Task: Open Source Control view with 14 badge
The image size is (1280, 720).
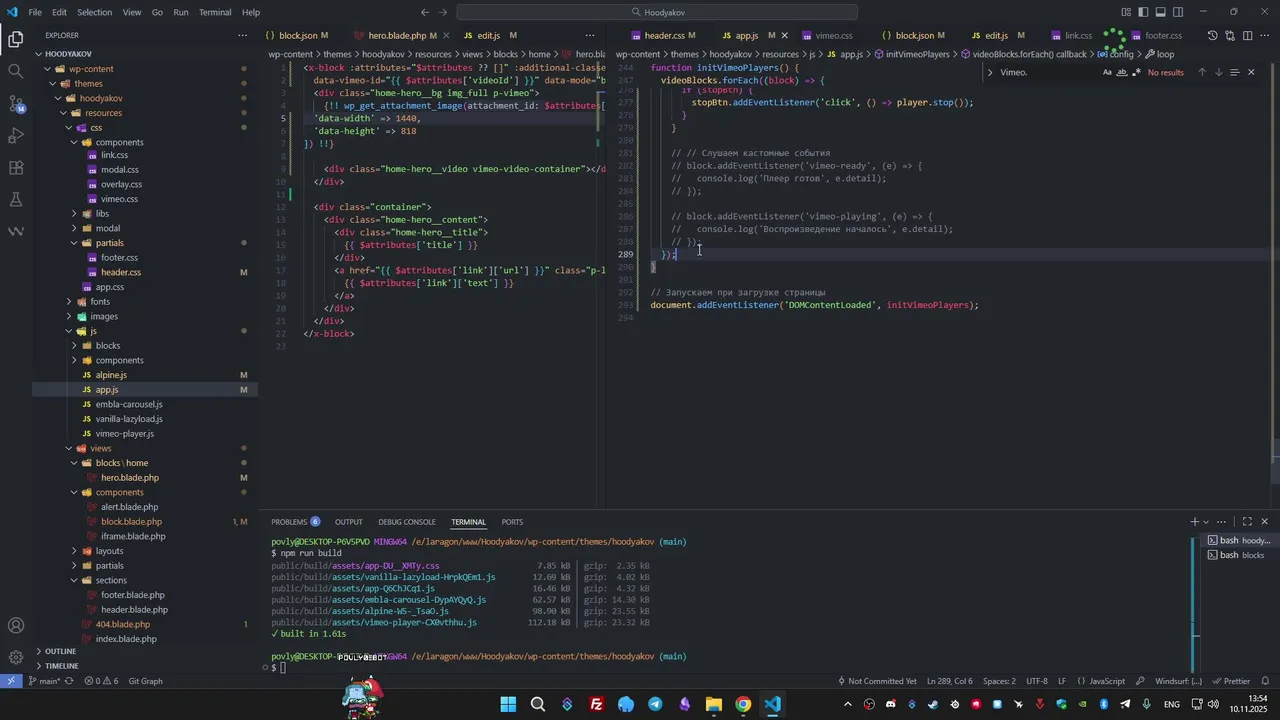Action: [16, 103]
